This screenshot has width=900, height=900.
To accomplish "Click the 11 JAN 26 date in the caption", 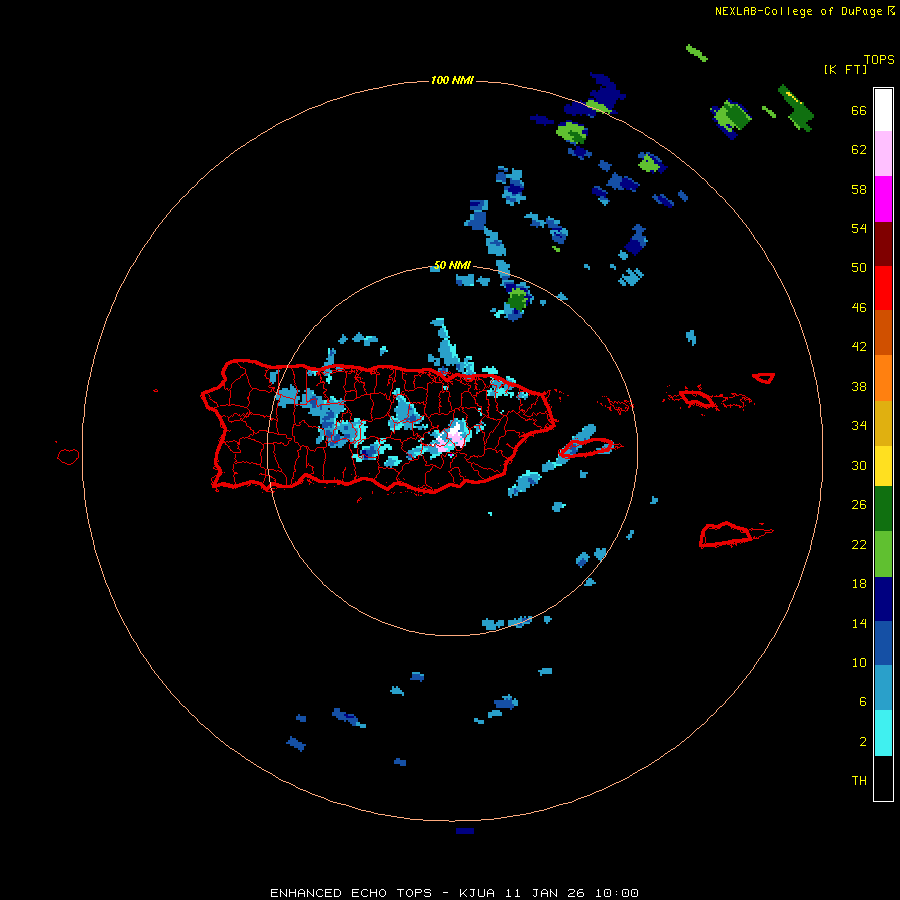I will pyautogui.click(x=545, y=893).
